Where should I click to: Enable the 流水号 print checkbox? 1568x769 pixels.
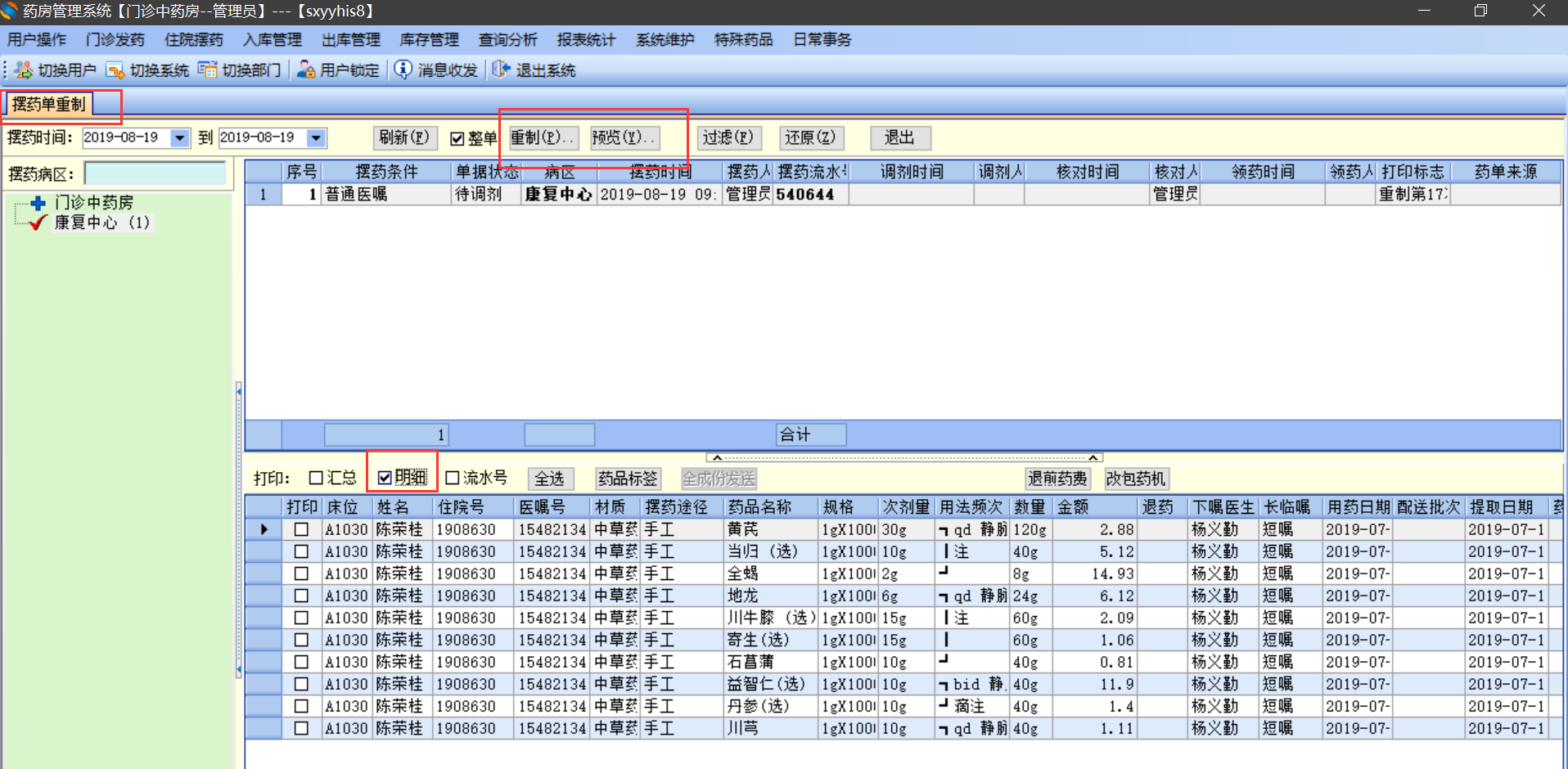[x=452, y=478]
